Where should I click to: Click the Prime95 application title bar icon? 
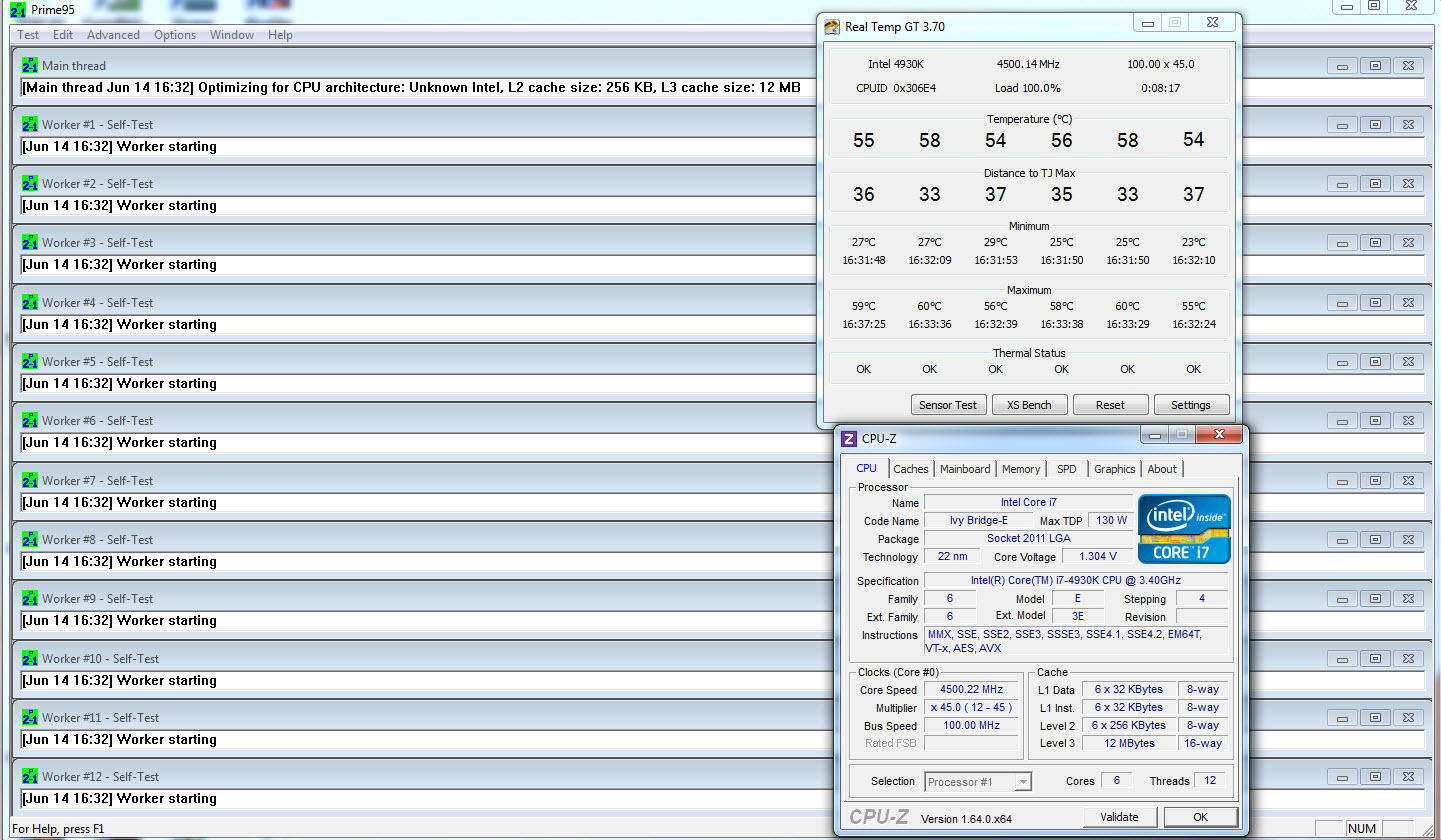pos(17,9)
